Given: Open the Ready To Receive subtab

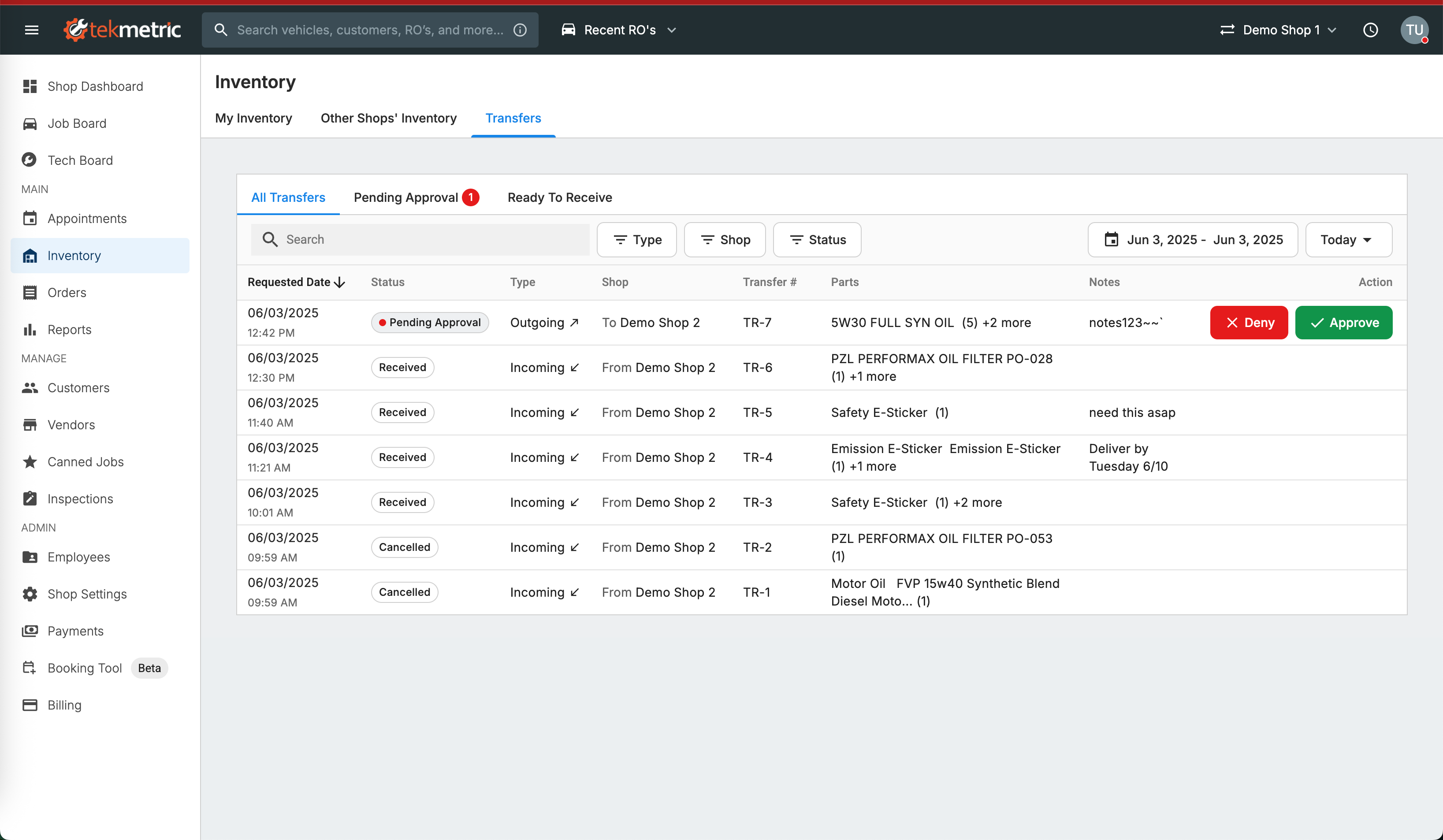Looking at the screenshot, I should coord(559,197).
